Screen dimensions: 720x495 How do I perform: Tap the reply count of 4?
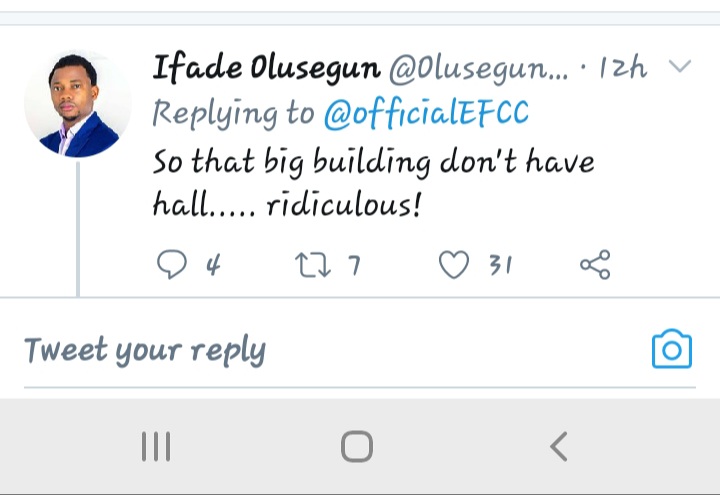(x=212, y=265)
